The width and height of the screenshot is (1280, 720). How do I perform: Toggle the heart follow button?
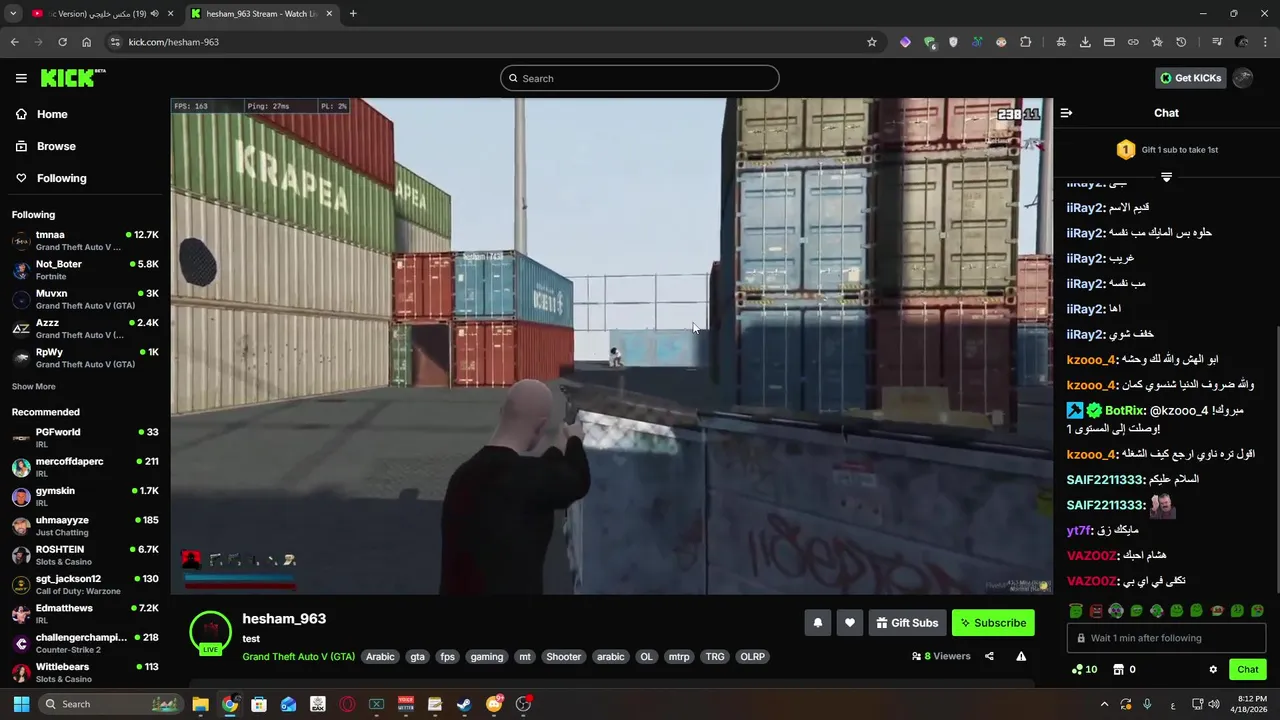point(849,623)
